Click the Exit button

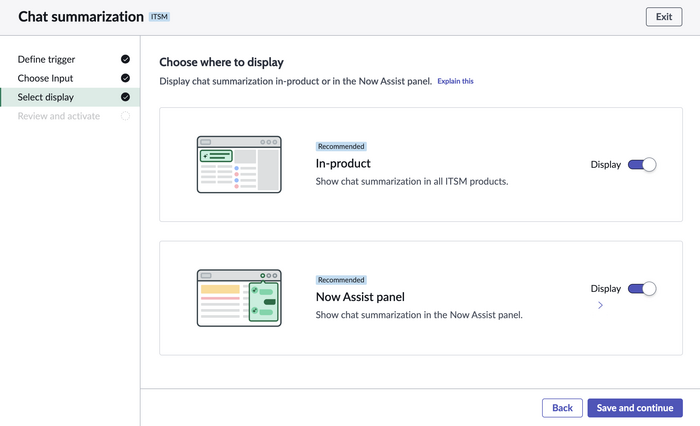(664, 17)
